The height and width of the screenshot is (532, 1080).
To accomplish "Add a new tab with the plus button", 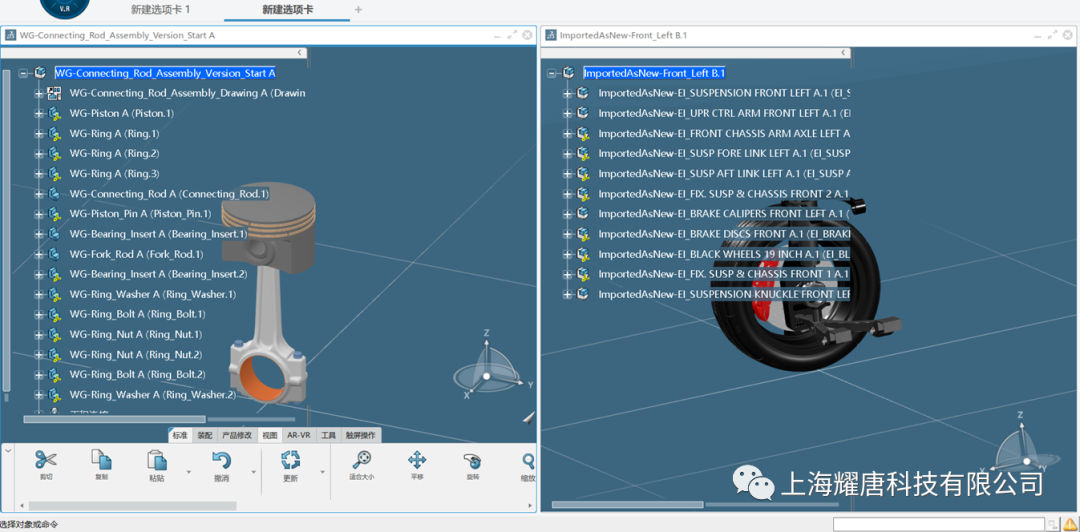I will click(x=358, y=10).
